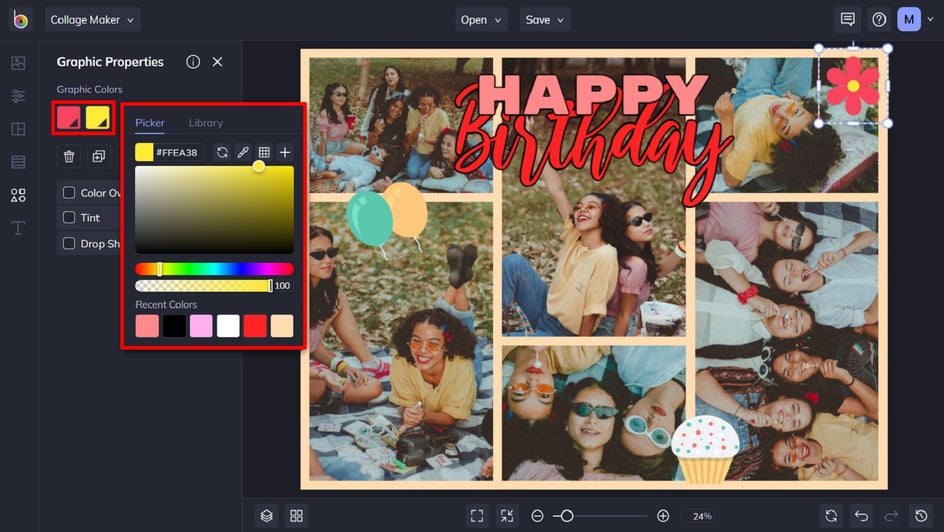Redo the last undone action
Screen dimensions: 944x532
pos(891,516)
